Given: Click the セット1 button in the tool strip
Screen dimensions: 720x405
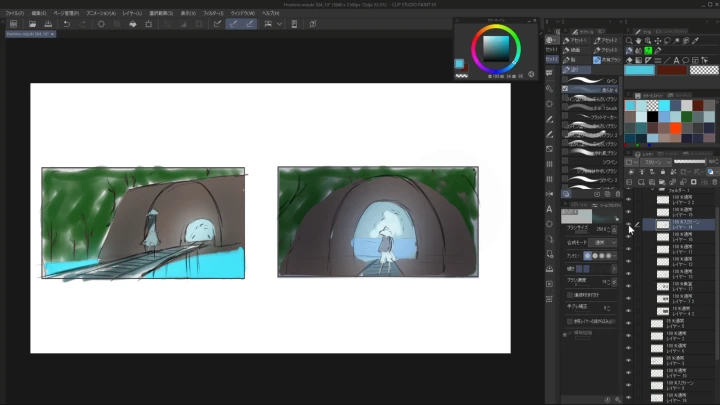Looking at the screenshot, I should click(551, 50).
